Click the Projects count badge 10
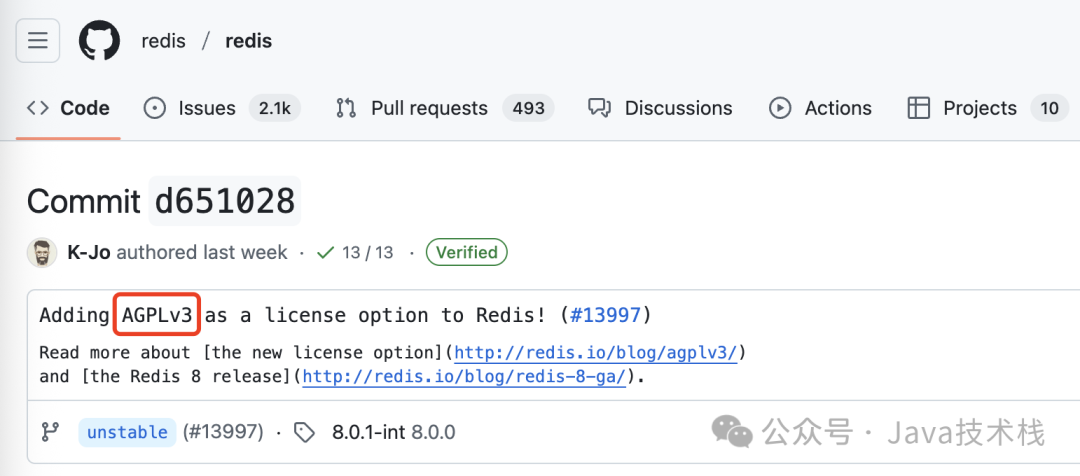Screen dimensions: 1080x476 (1049, 108)
